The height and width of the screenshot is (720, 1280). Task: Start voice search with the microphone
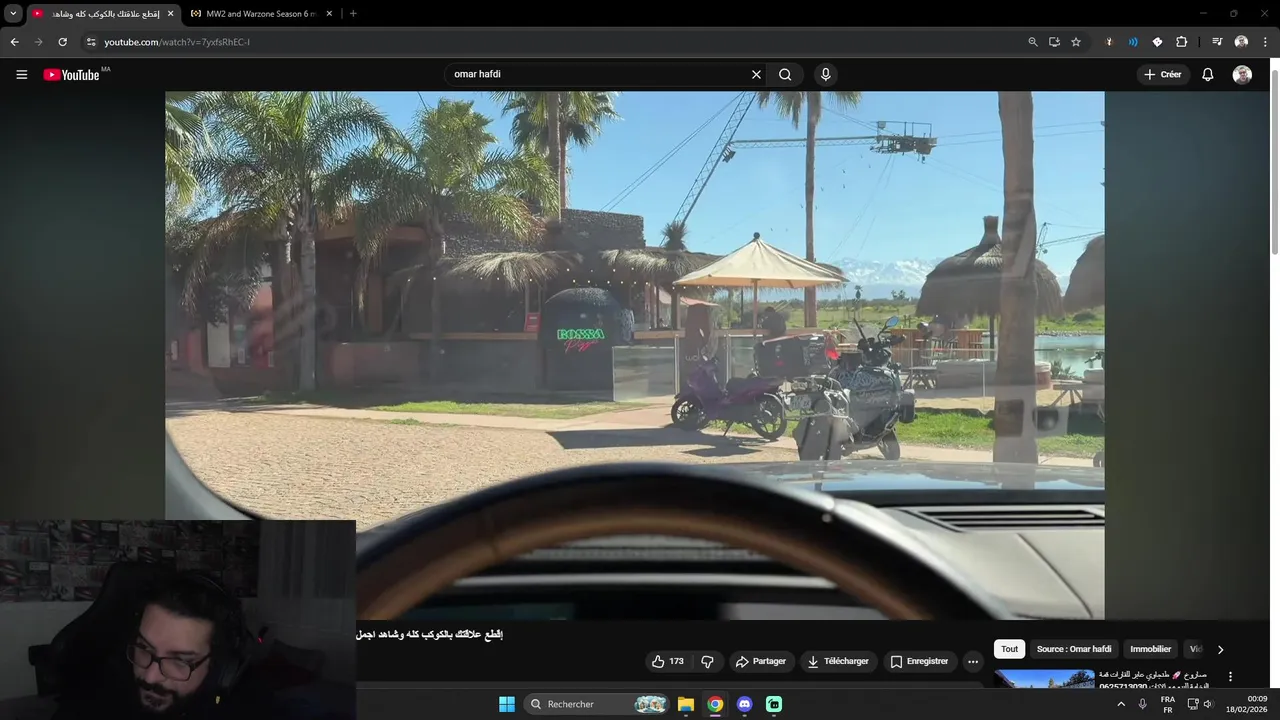tap(825, 74)
